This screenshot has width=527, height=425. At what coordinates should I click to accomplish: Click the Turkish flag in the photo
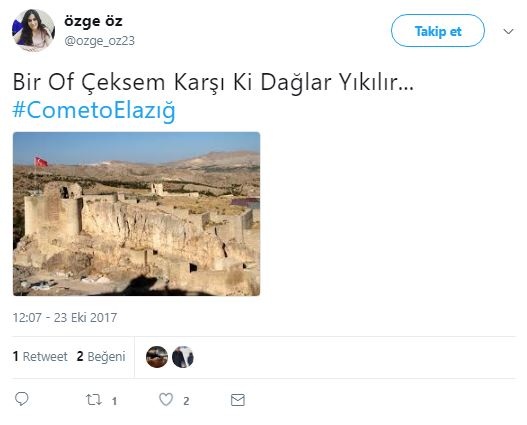point(41,162)
